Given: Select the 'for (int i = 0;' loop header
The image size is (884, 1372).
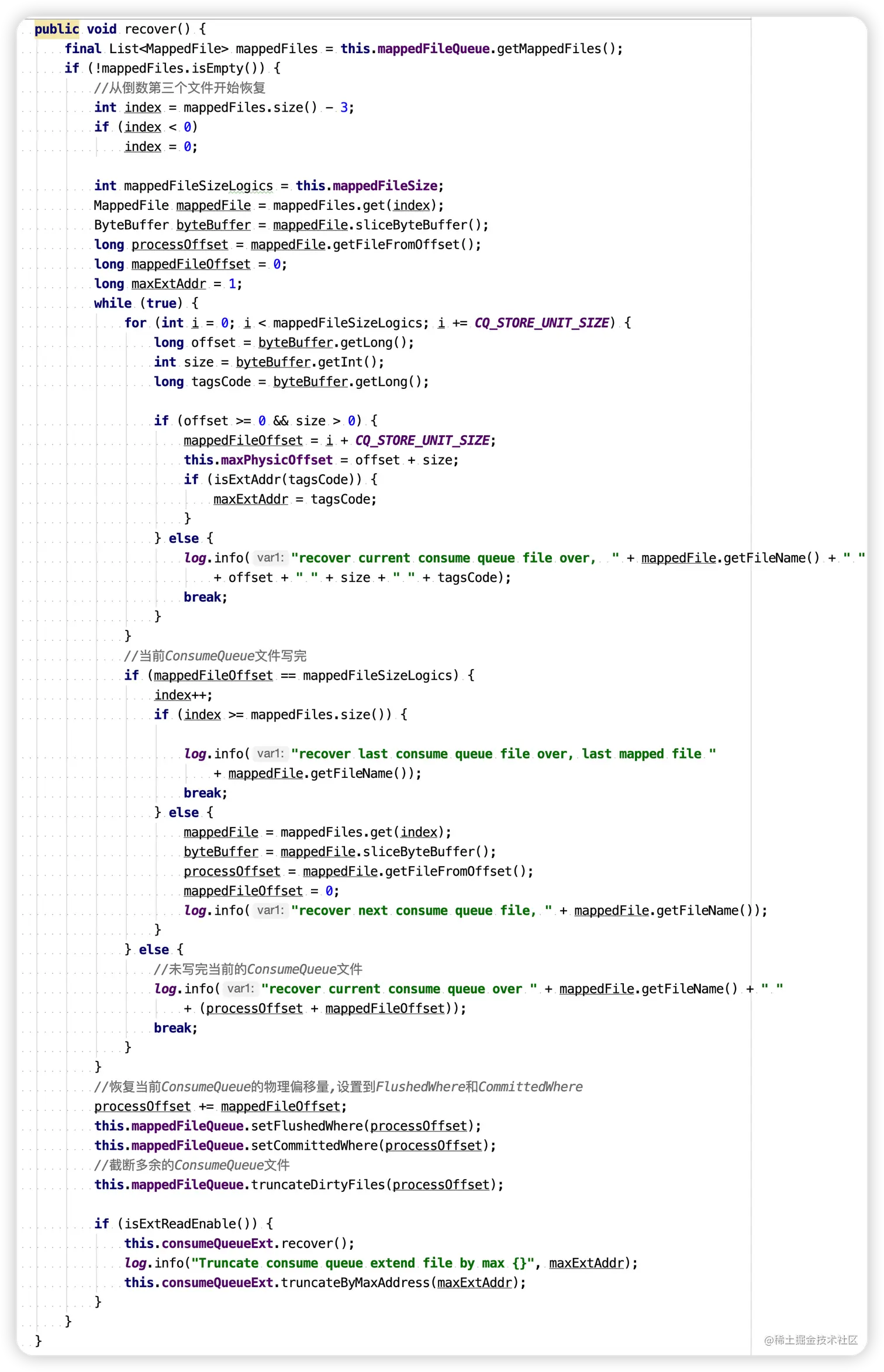Looking at the screenshot, I should 378,323.
